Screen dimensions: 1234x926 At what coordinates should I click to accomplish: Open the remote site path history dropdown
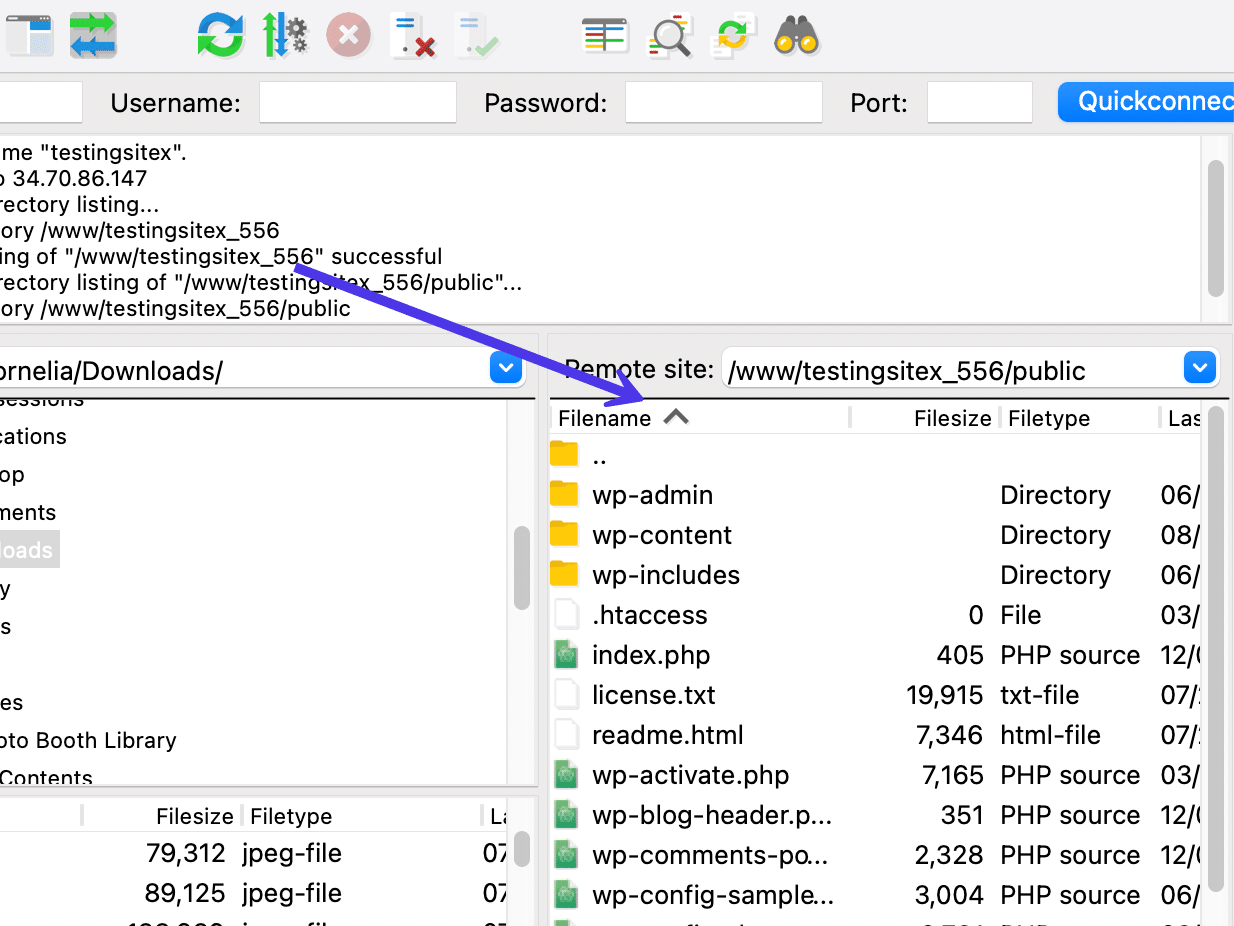click(1198, 368)
